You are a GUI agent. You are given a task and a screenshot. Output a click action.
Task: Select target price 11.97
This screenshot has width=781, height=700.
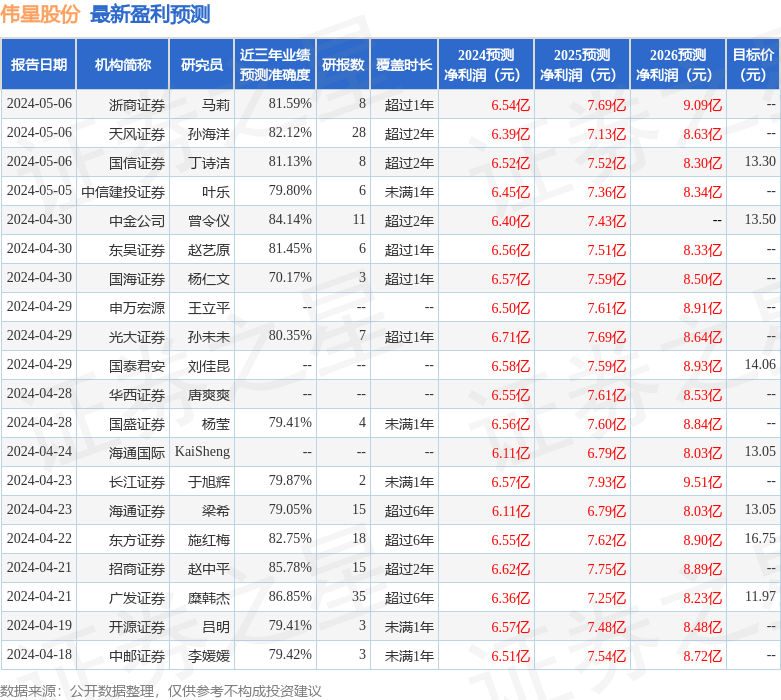(760, 596)
